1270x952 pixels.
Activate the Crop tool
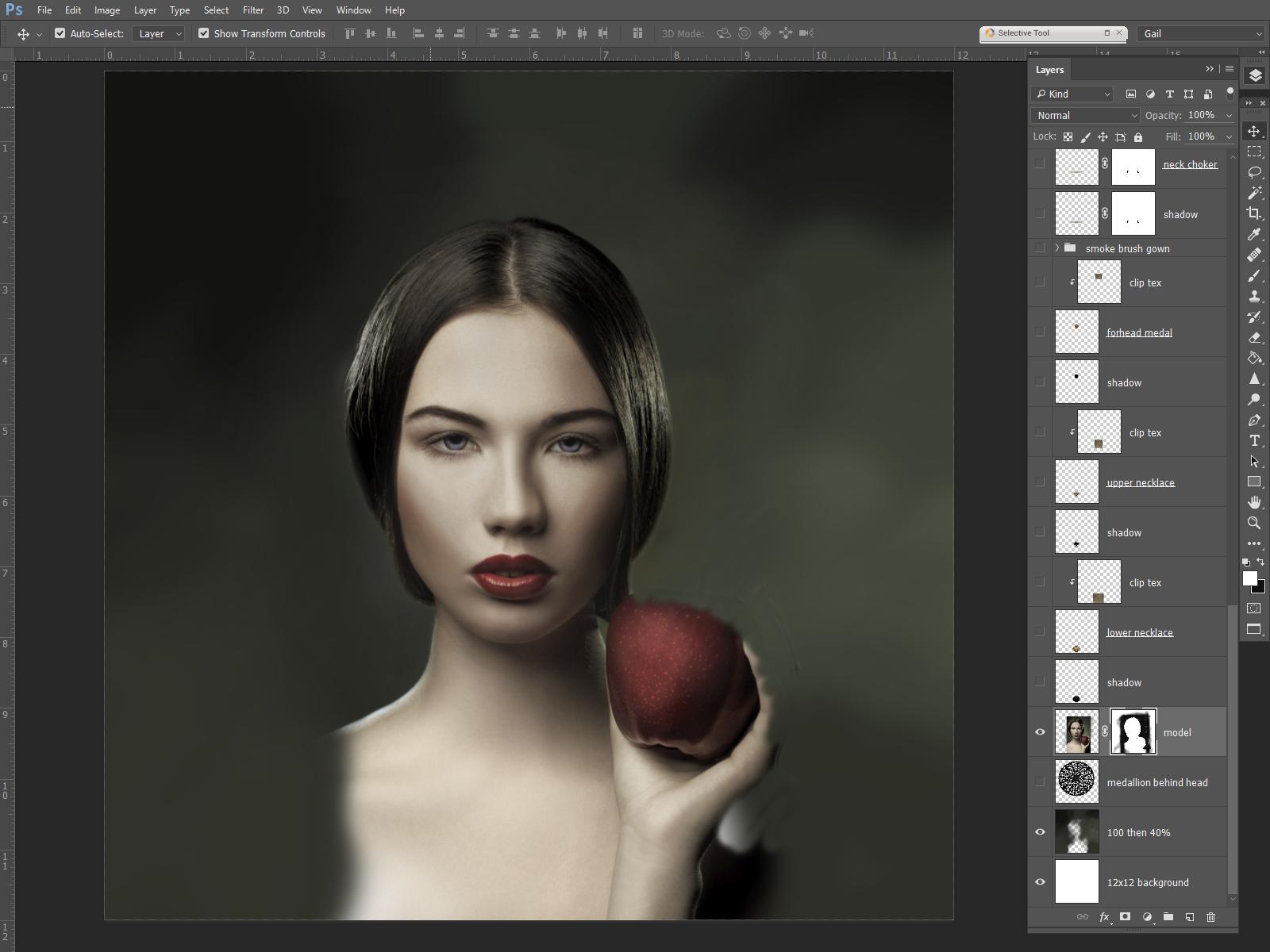click(1255, 214)
